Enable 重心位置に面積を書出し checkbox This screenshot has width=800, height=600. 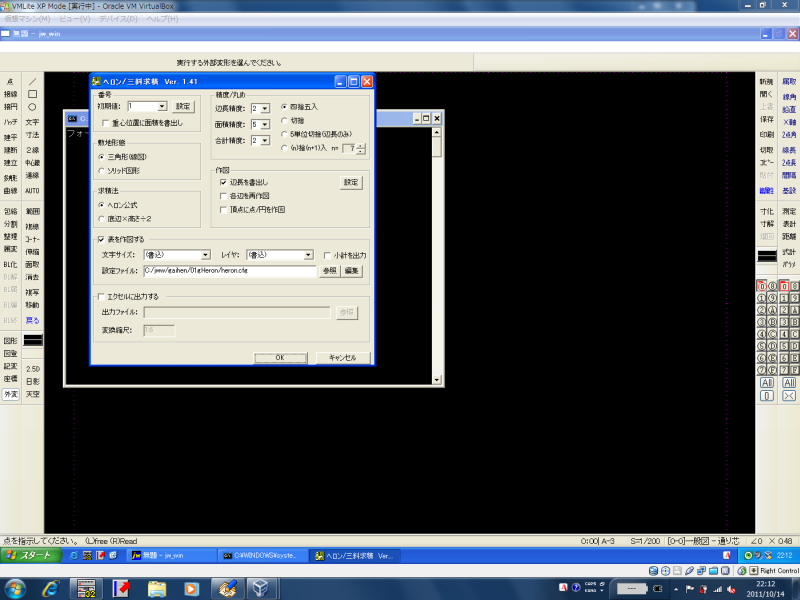[103, 123]
